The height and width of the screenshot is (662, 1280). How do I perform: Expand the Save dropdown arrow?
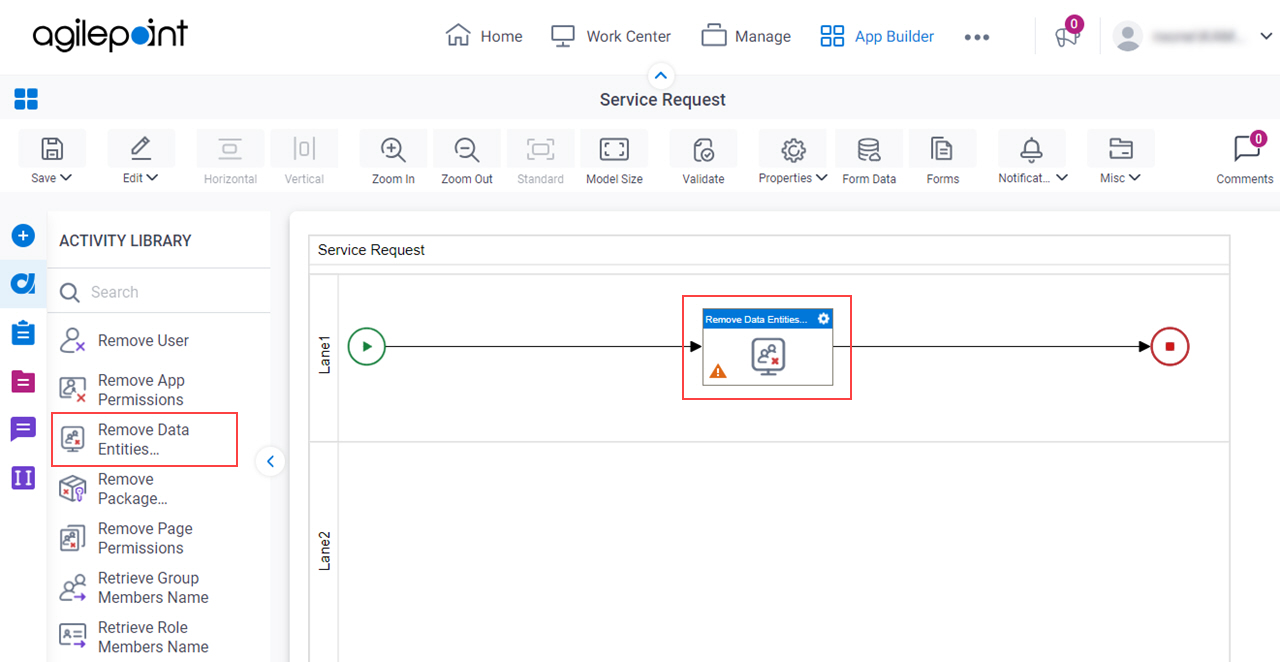point(66,178)
